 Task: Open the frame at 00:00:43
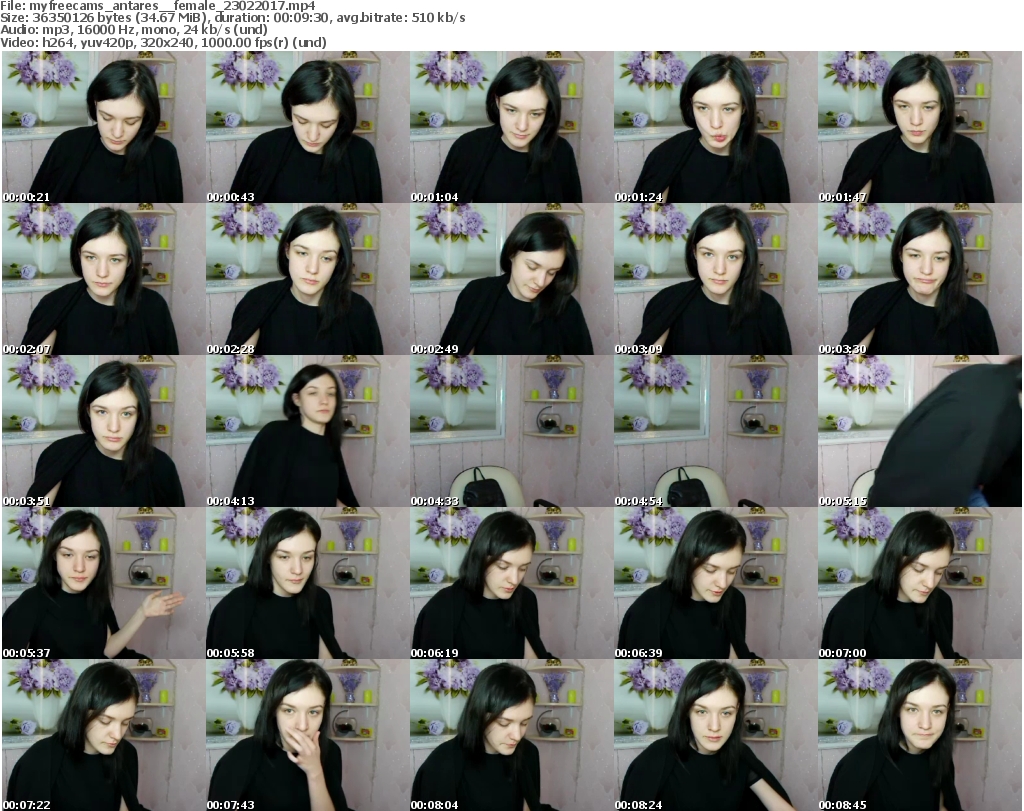308,127
